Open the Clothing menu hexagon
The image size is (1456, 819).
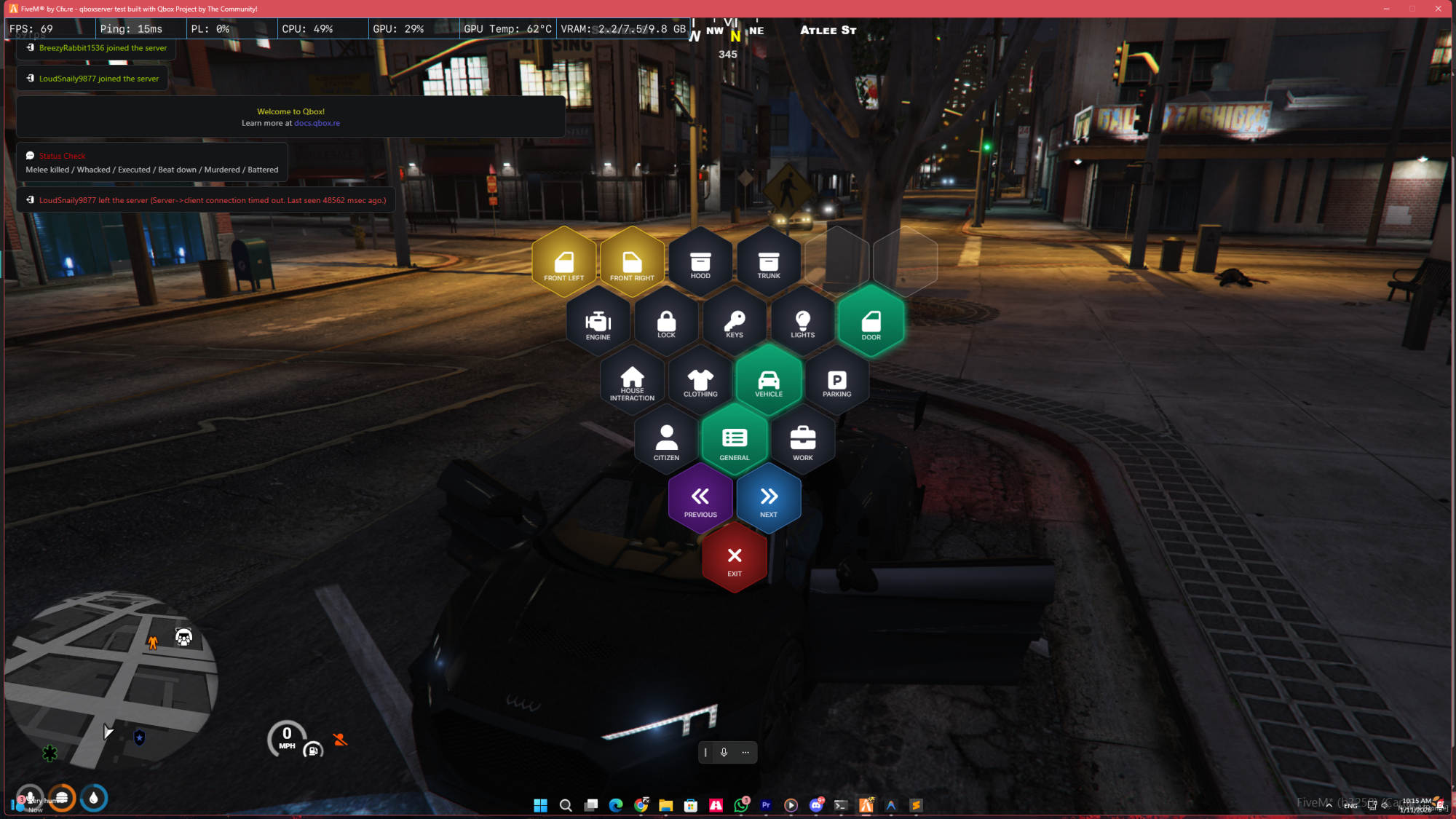pyautogui.click(x=700, y=380)
